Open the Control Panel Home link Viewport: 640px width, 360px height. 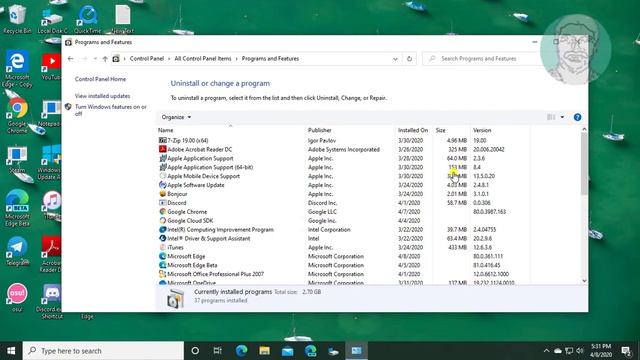tap(100, 79)
